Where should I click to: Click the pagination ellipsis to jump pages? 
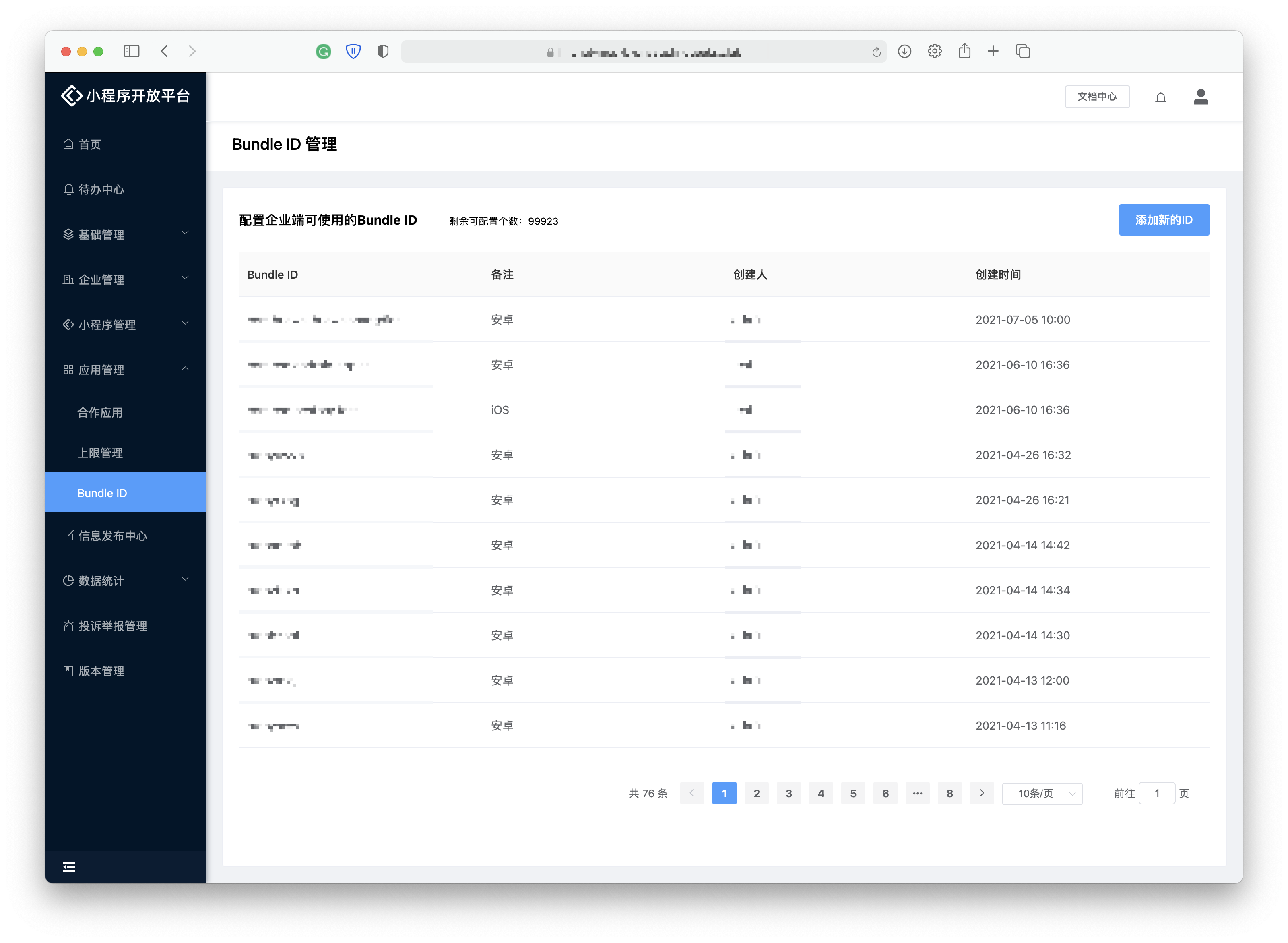point(917,793)
